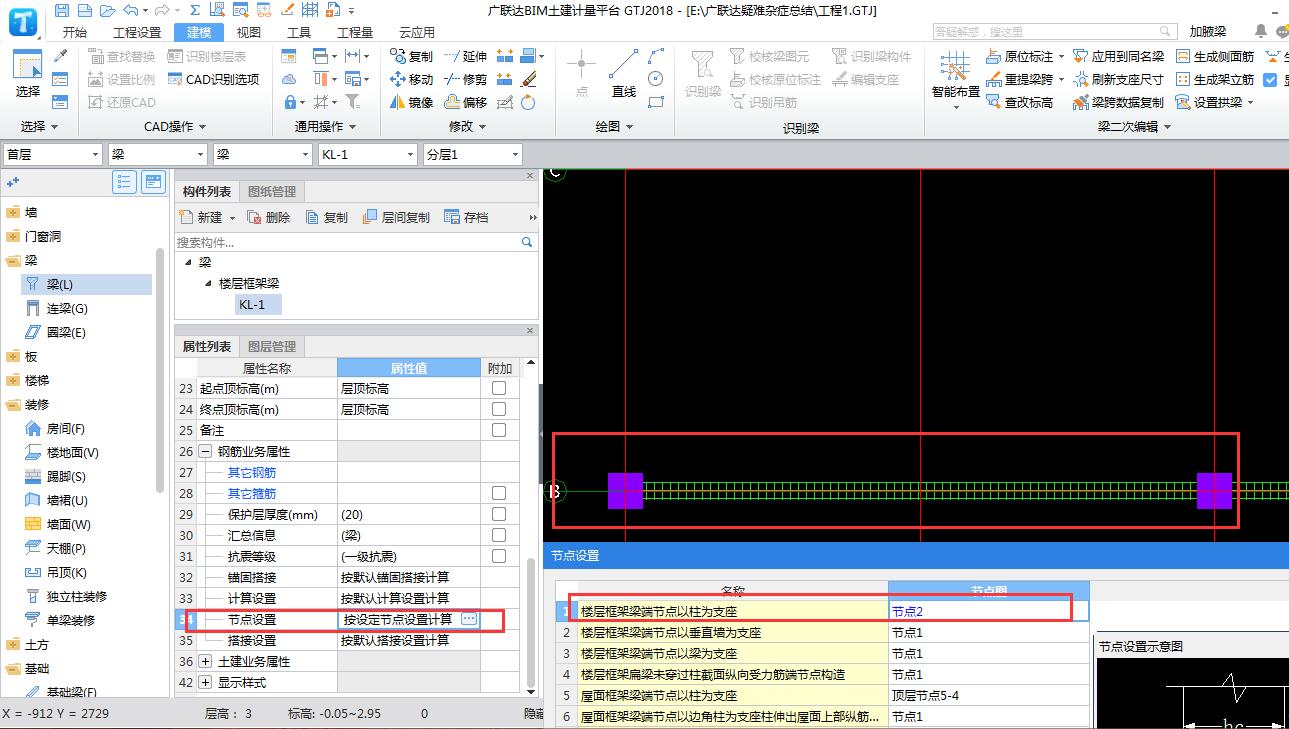1289x729 pixels.
Task: Click the 修剪 trim tool
Action: 466,79
